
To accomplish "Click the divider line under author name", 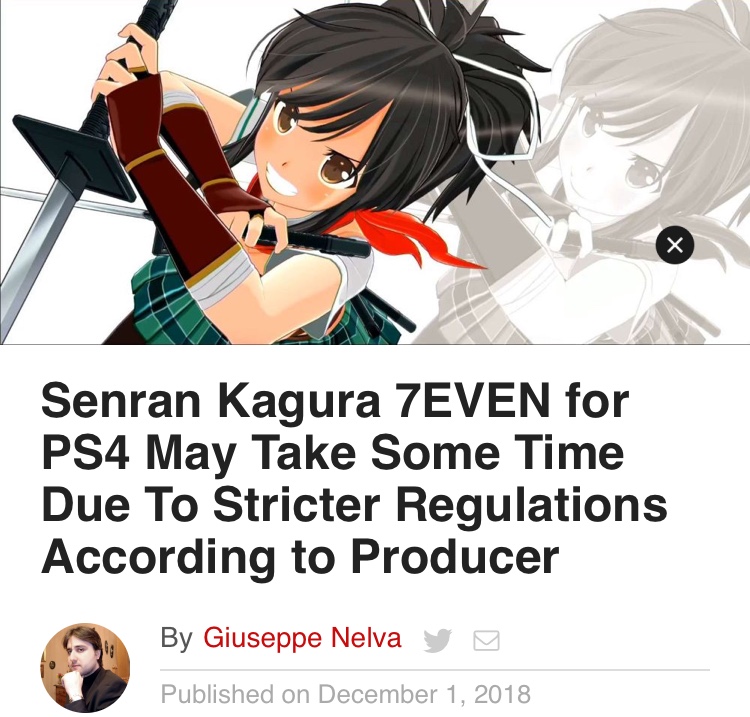I will (x=435, y=670).
